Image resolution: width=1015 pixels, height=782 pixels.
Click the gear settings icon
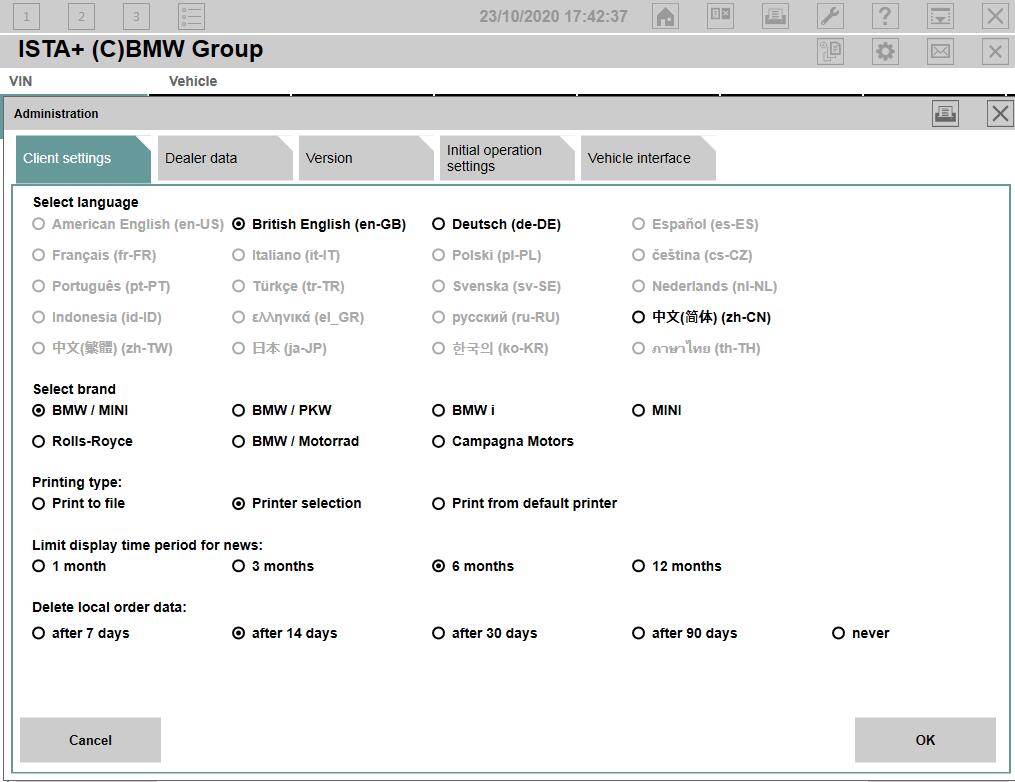click(885, 52)
